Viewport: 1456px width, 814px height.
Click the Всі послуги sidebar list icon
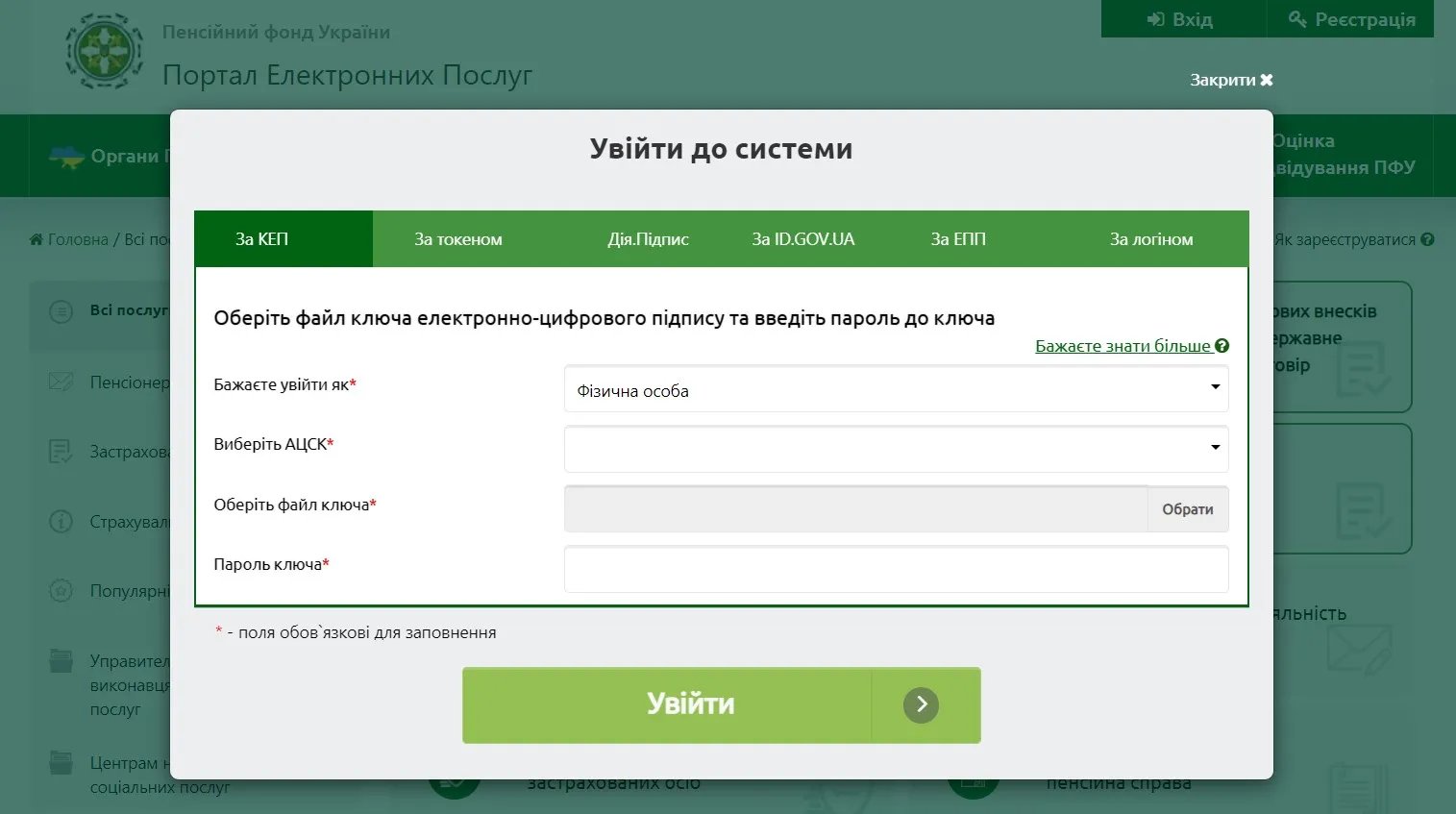pyautogui.click(x=61, y=311)
